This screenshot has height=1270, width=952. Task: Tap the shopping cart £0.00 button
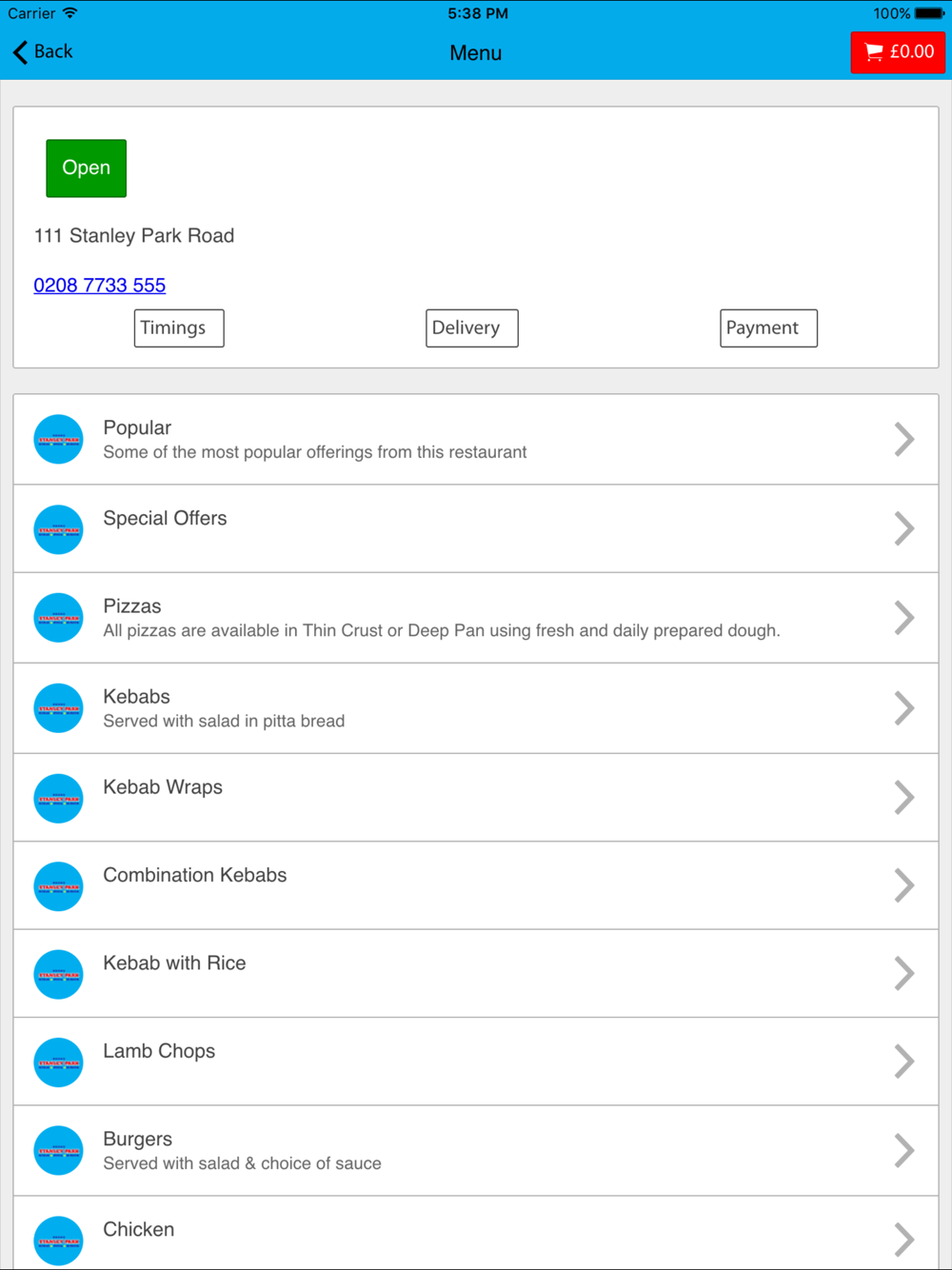point(898,52)
